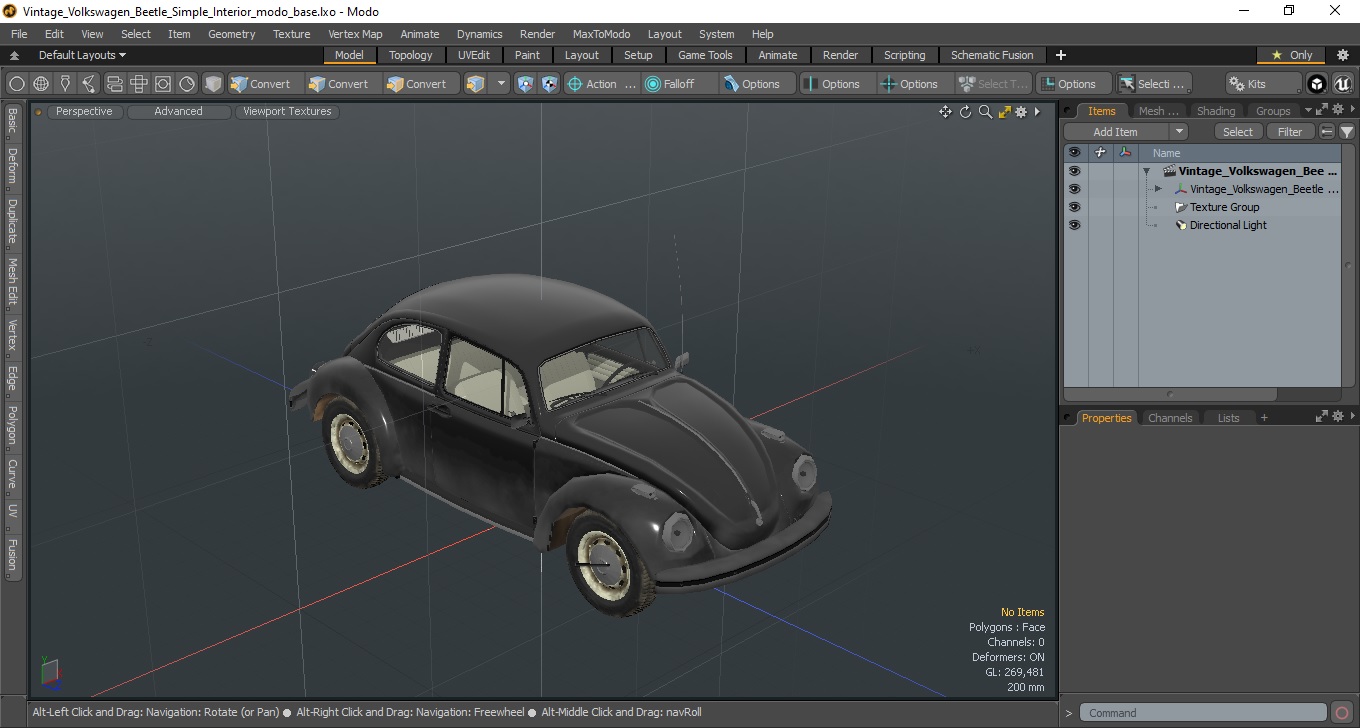Click viewport rotate icon

click(x=965, y=112)
